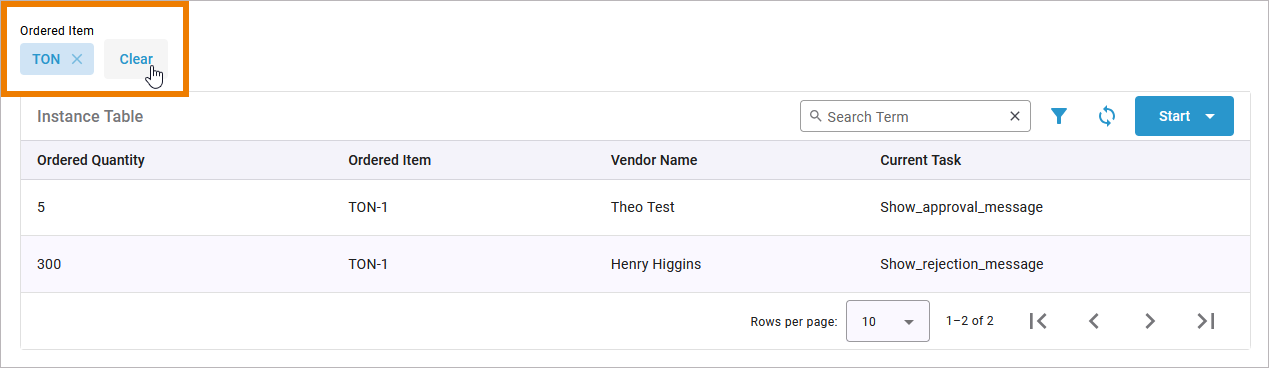Sort by Vendor Name column header

tap(654, 160)
